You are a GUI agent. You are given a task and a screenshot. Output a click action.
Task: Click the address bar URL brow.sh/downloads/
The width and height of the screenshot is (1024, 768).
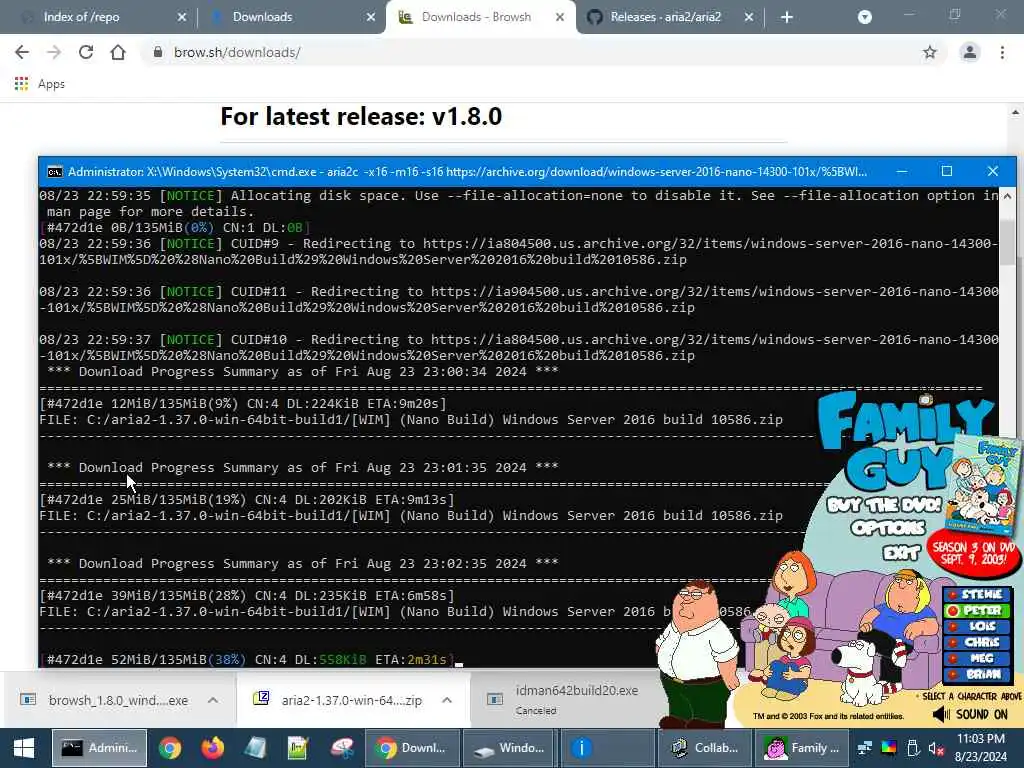coord(237,52)
